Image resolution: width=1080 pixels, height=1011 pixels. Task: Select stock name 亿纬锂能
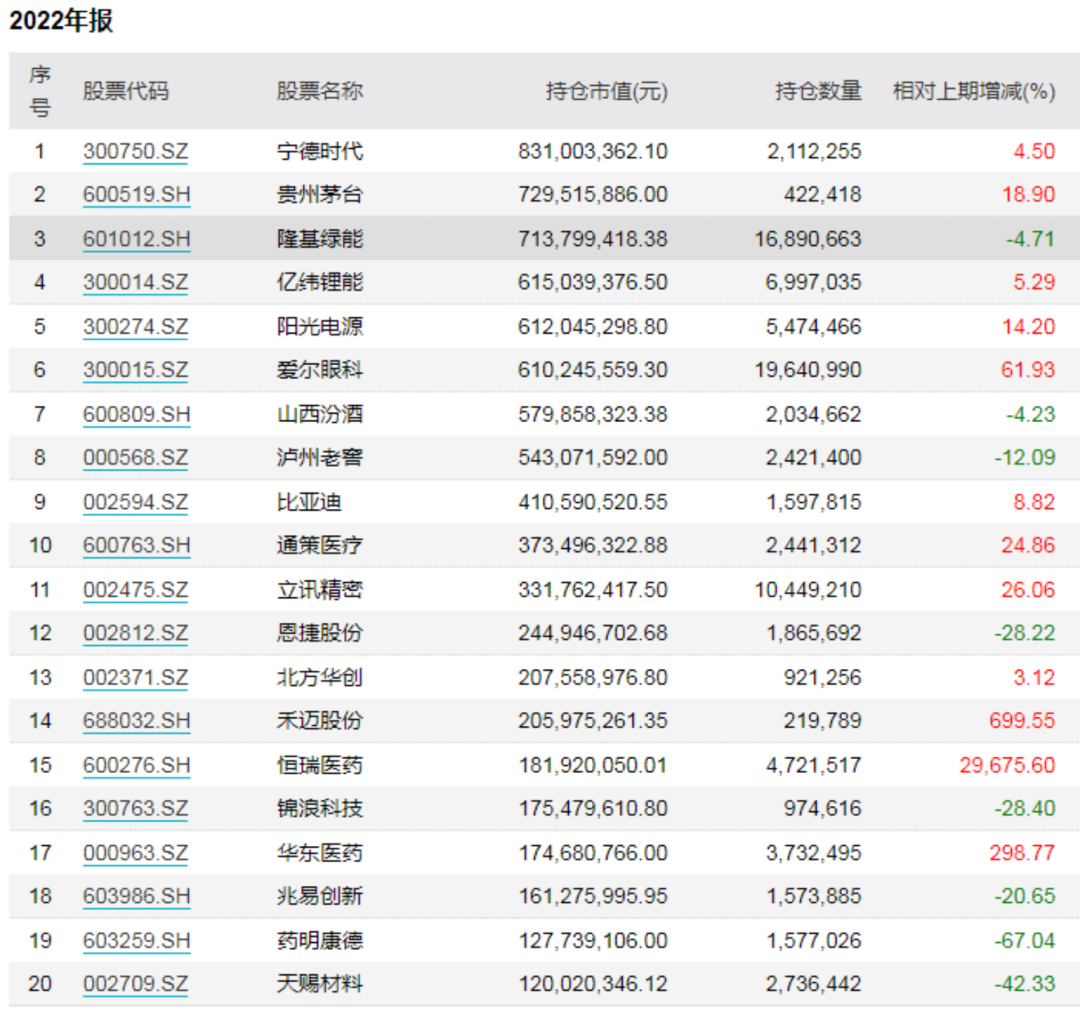[320, 282]
